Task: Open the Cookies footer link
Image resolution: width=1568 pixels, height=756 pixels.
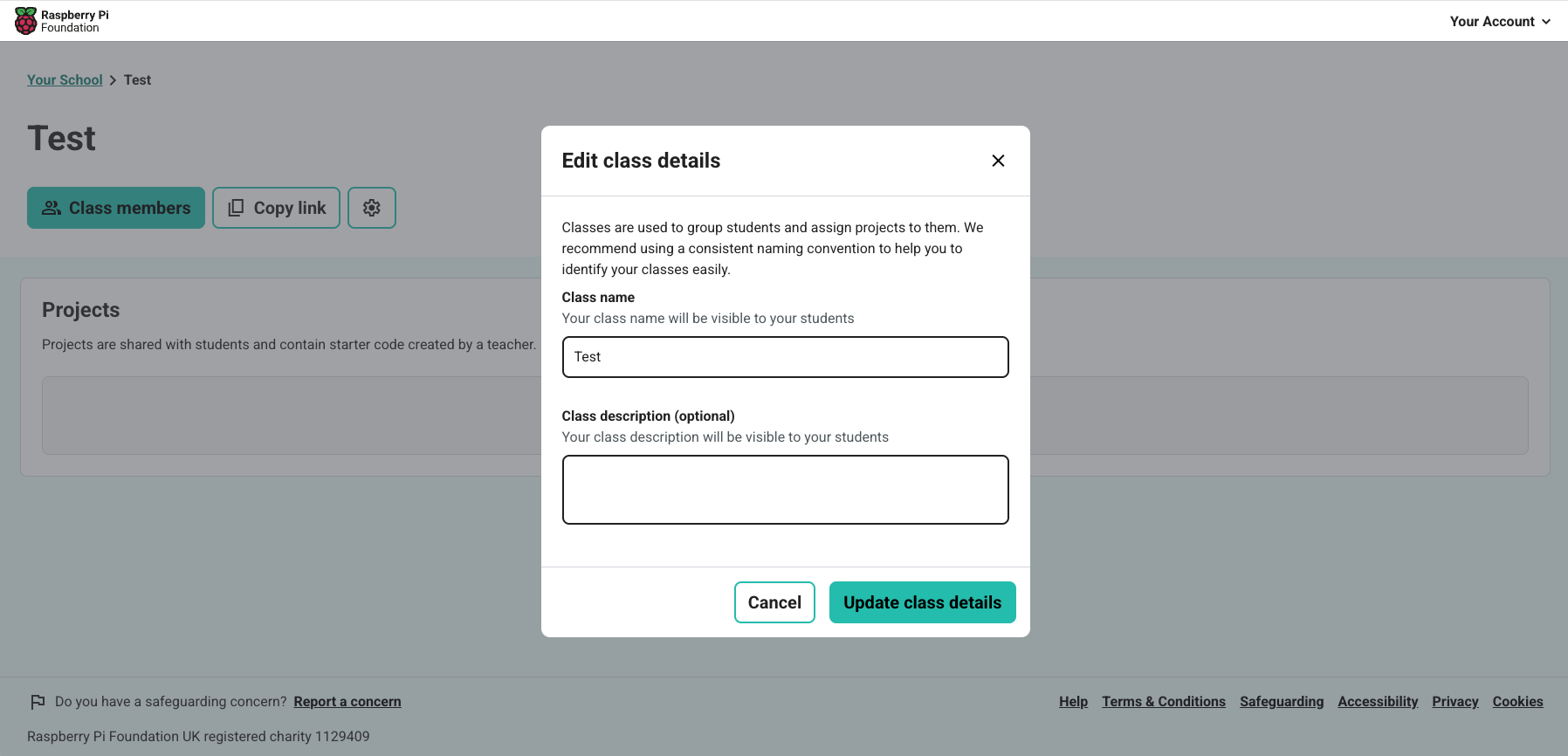Action: point(1517,702)
